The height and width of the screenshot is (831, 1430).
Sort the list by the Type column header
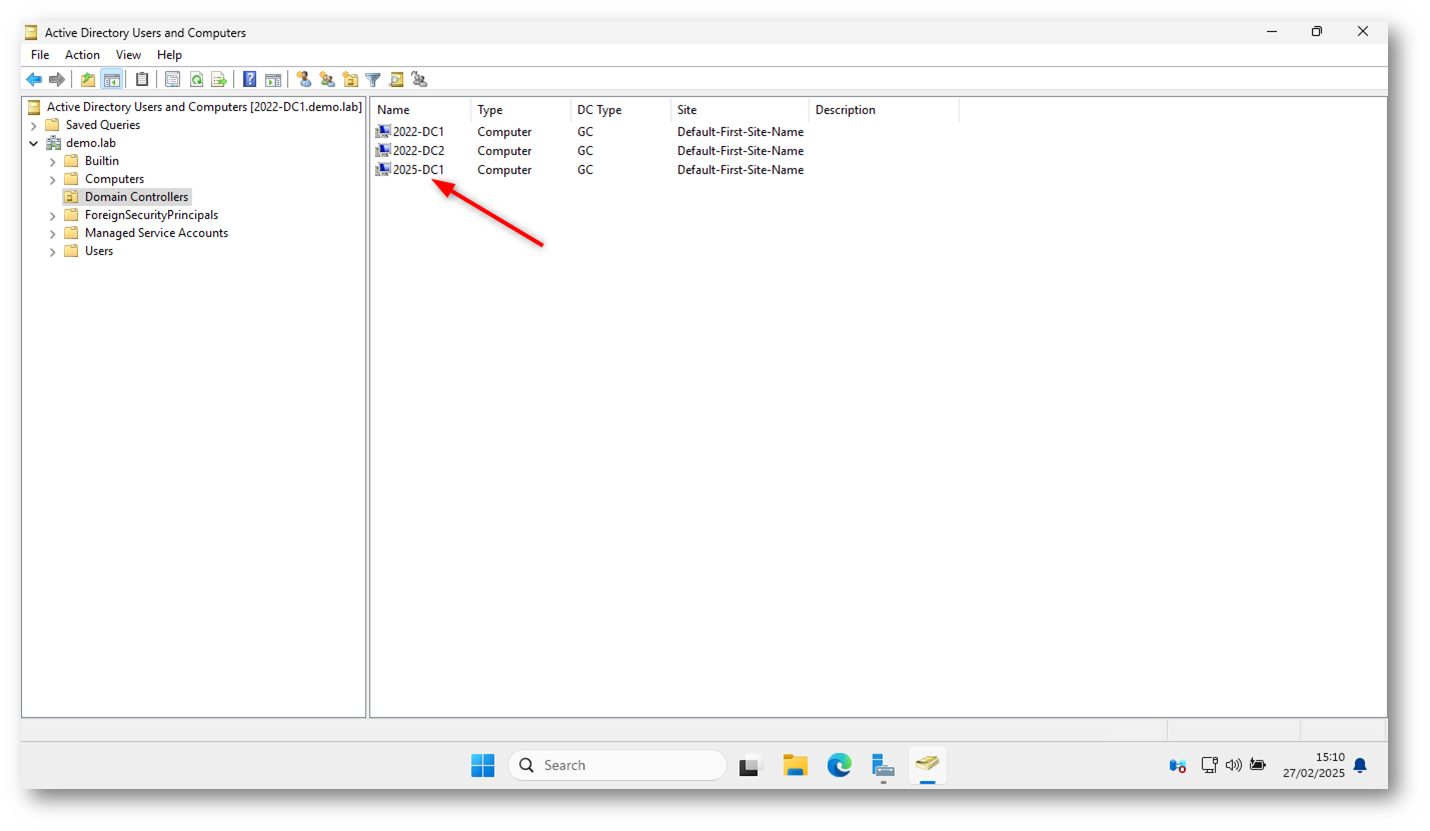tap(520, 110)
